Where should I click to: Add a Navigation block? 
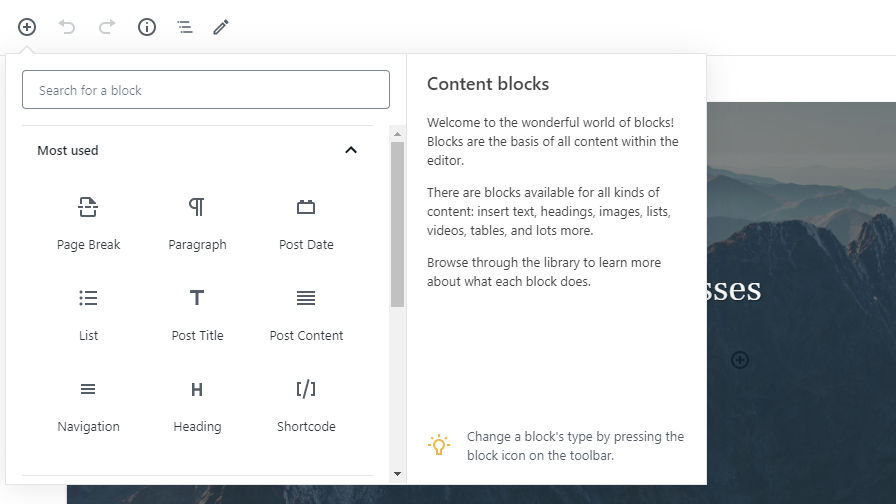point(89,404)
